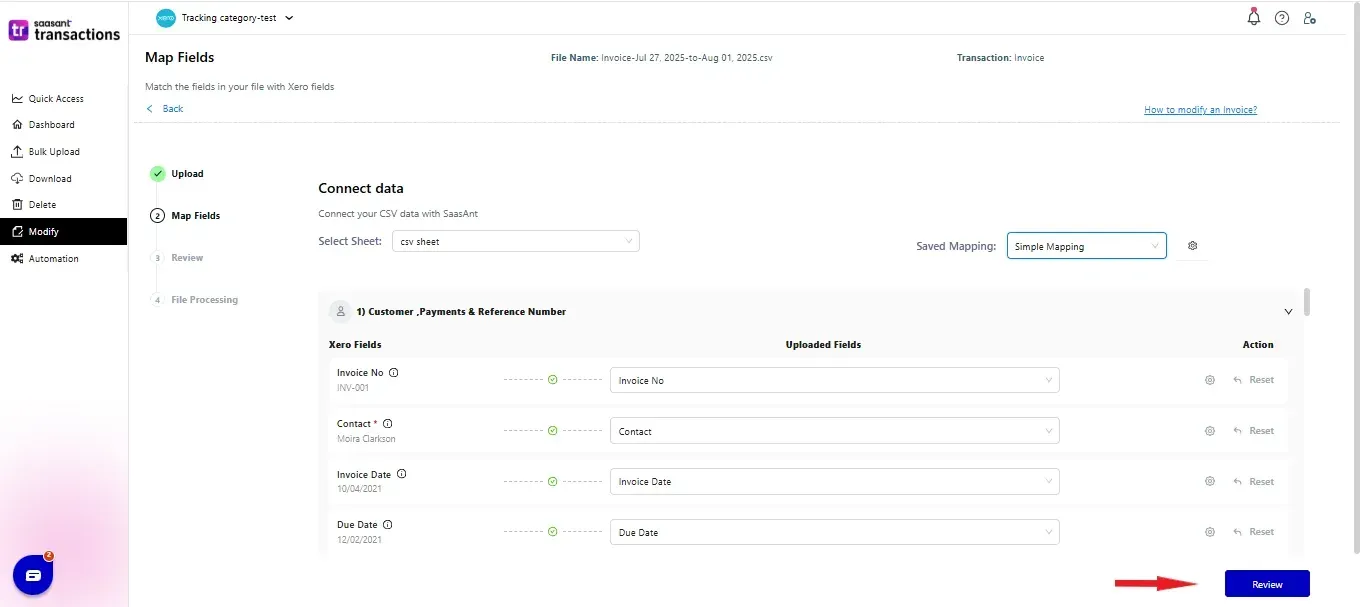Viewport: 1360px width, 607px height.
Task: Click the info icon beside Invoice No
Action: pos(393,373)
